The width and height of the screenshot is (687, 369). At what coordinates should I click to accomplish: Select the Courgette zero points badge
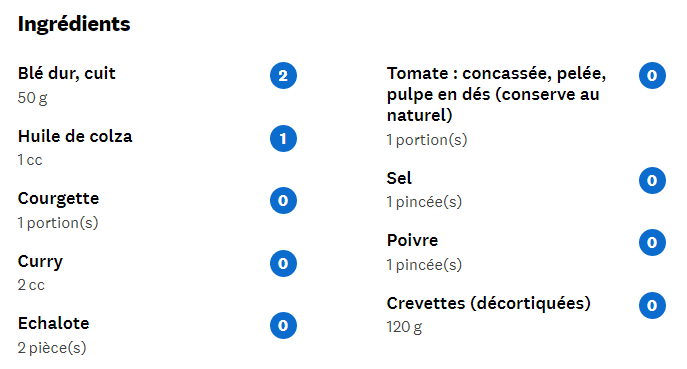point(283,201)
